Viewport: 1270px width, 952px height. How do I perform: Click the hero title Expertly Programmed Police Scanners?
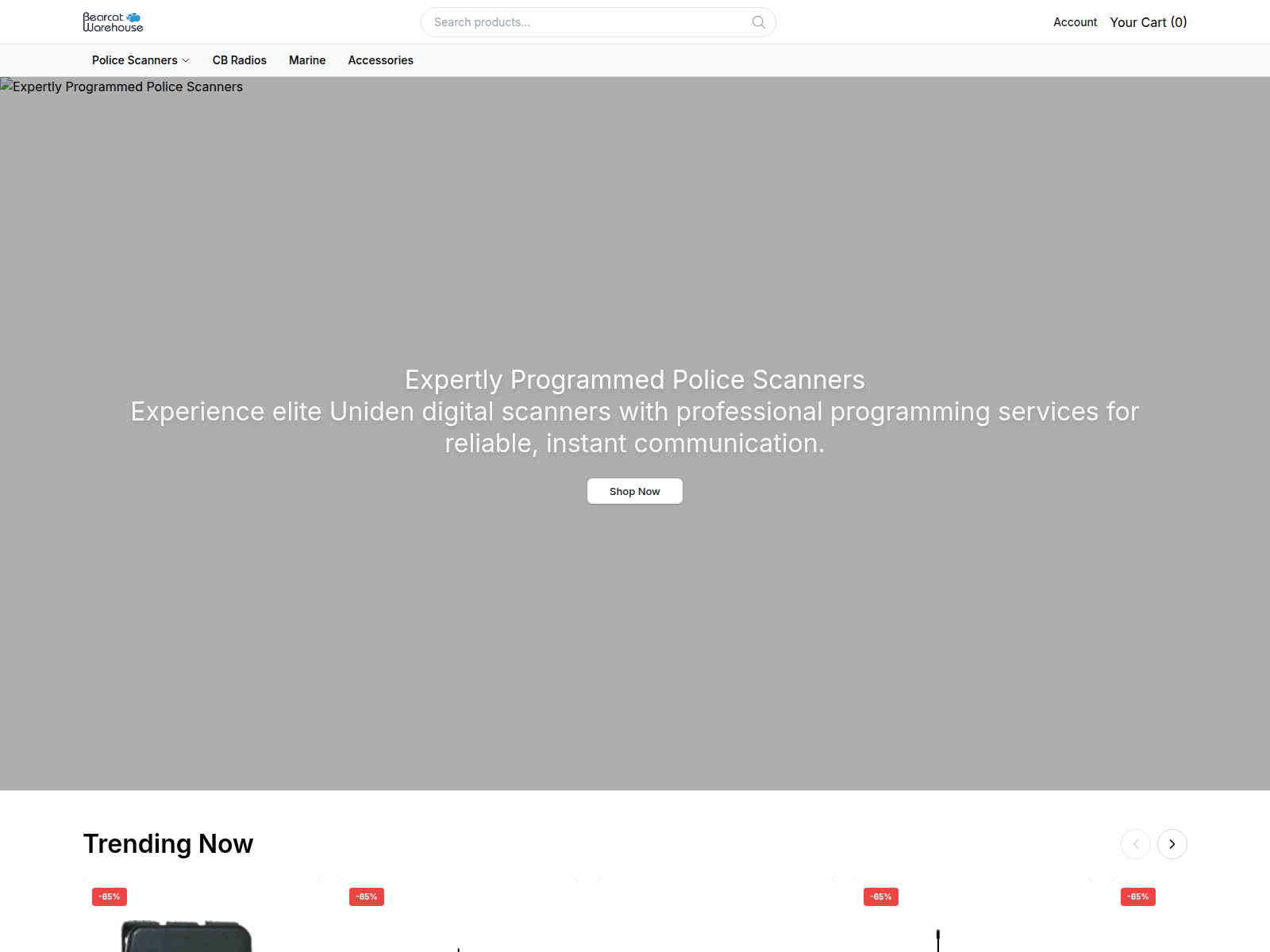pos(635,380)
